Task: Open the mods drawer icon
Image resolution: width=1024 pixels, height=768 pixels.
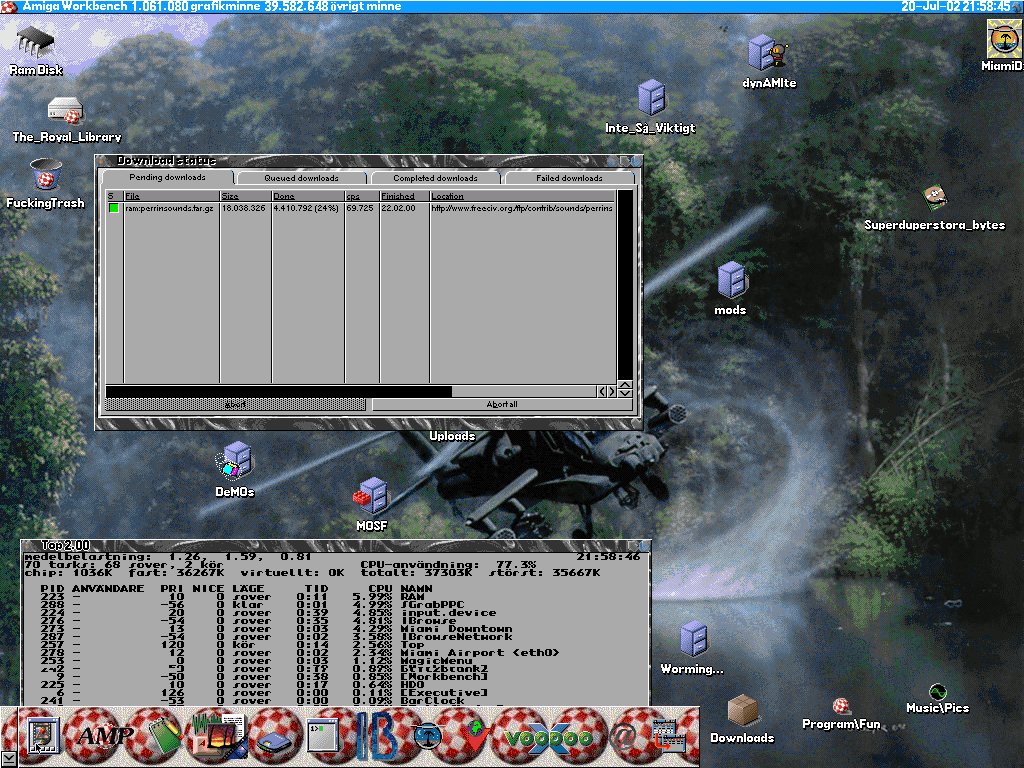Action: click(x=730, y=280)
